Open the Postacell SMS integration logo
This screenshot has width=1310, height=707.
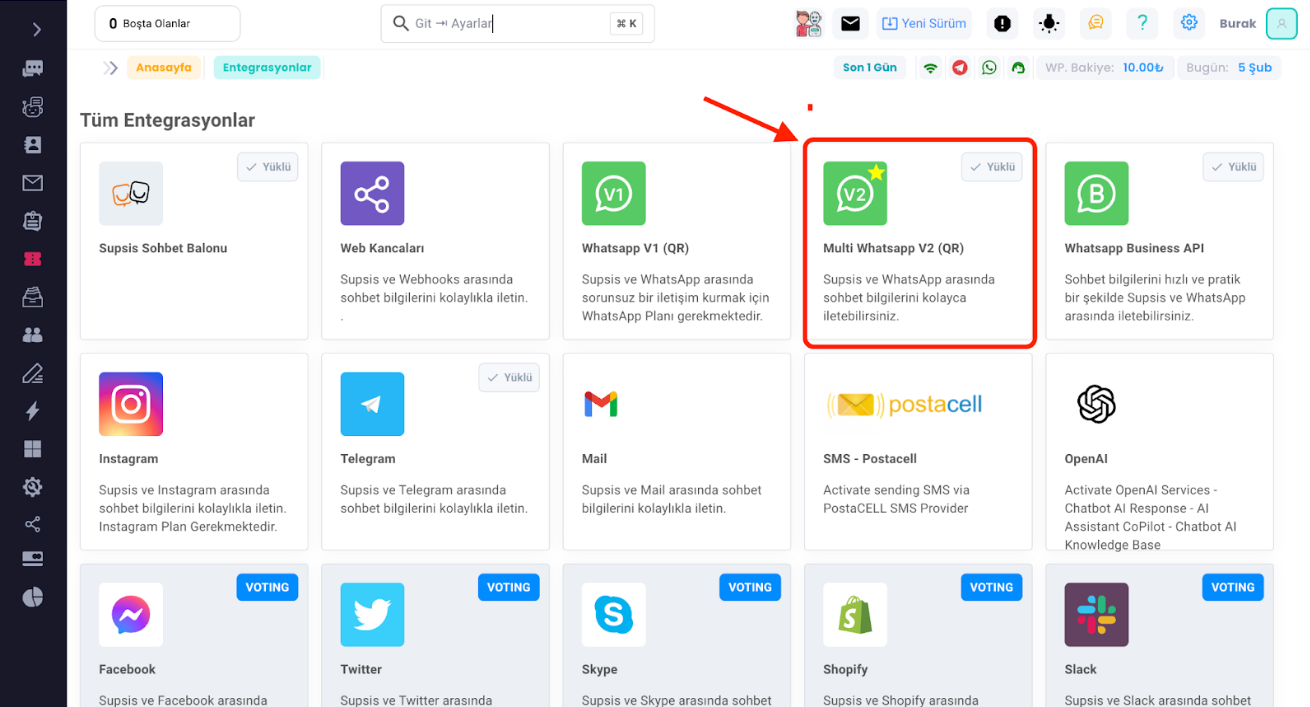point(905,404)
